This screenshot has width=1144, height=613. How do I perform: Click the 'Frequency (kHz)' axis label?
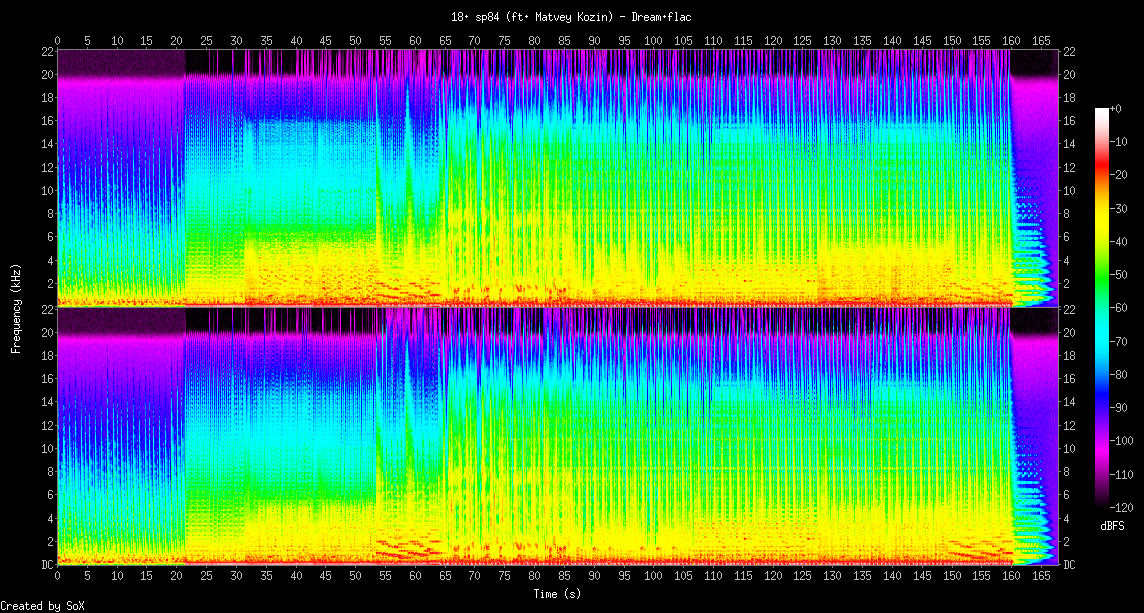point(16,307)
